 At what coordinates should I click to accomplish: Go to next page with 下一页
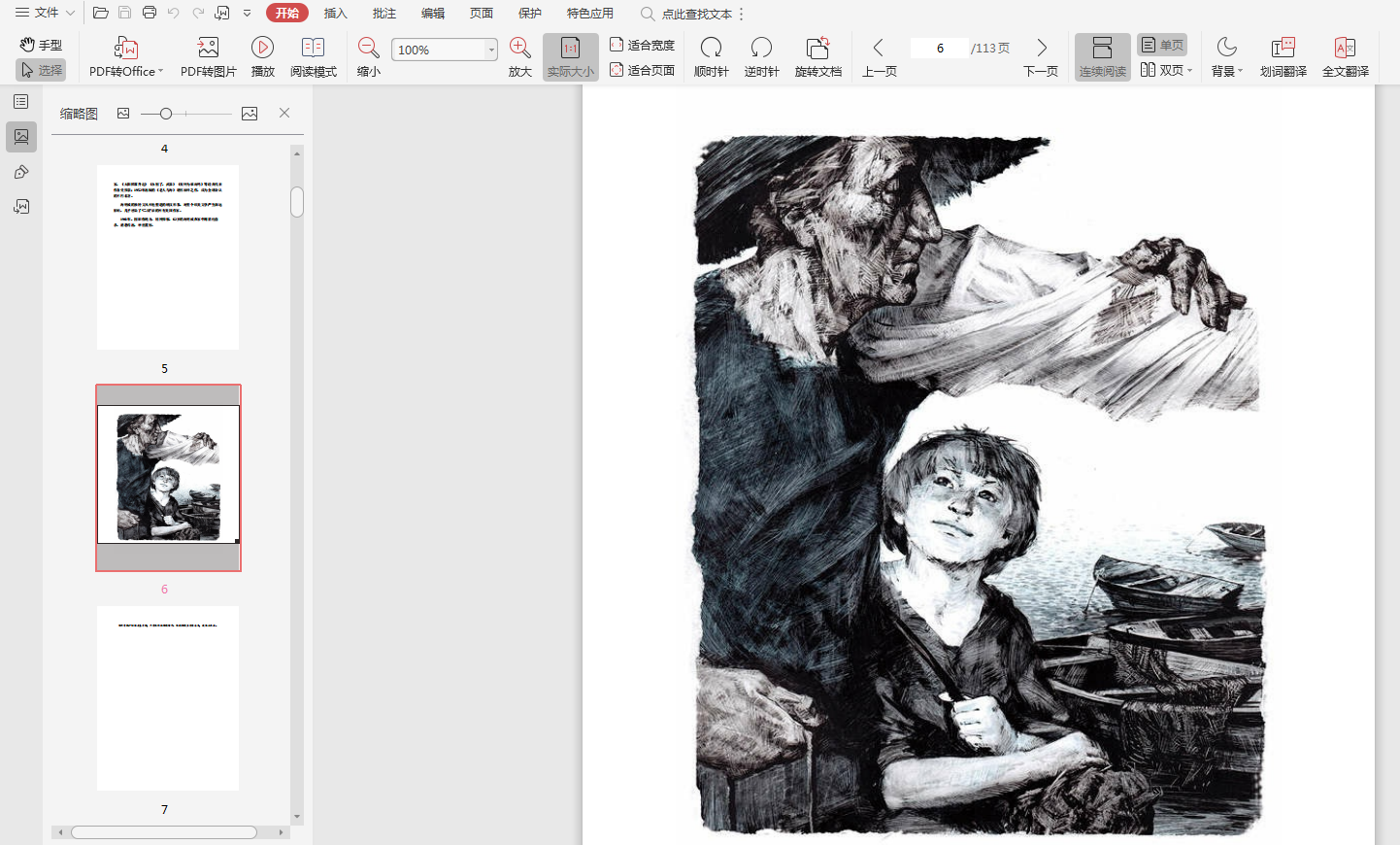pos(1041,57)
